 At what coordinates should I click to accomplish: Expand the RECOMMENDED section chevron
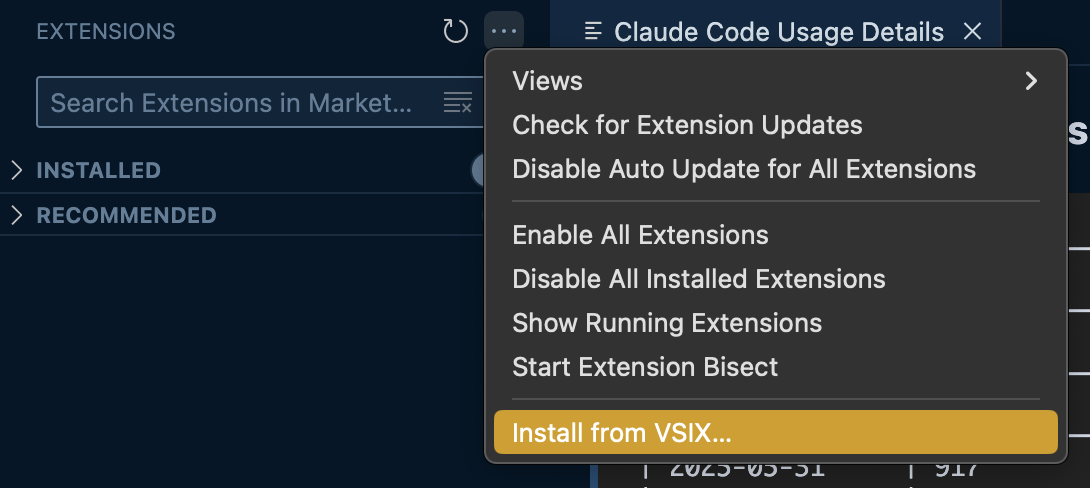16,215
